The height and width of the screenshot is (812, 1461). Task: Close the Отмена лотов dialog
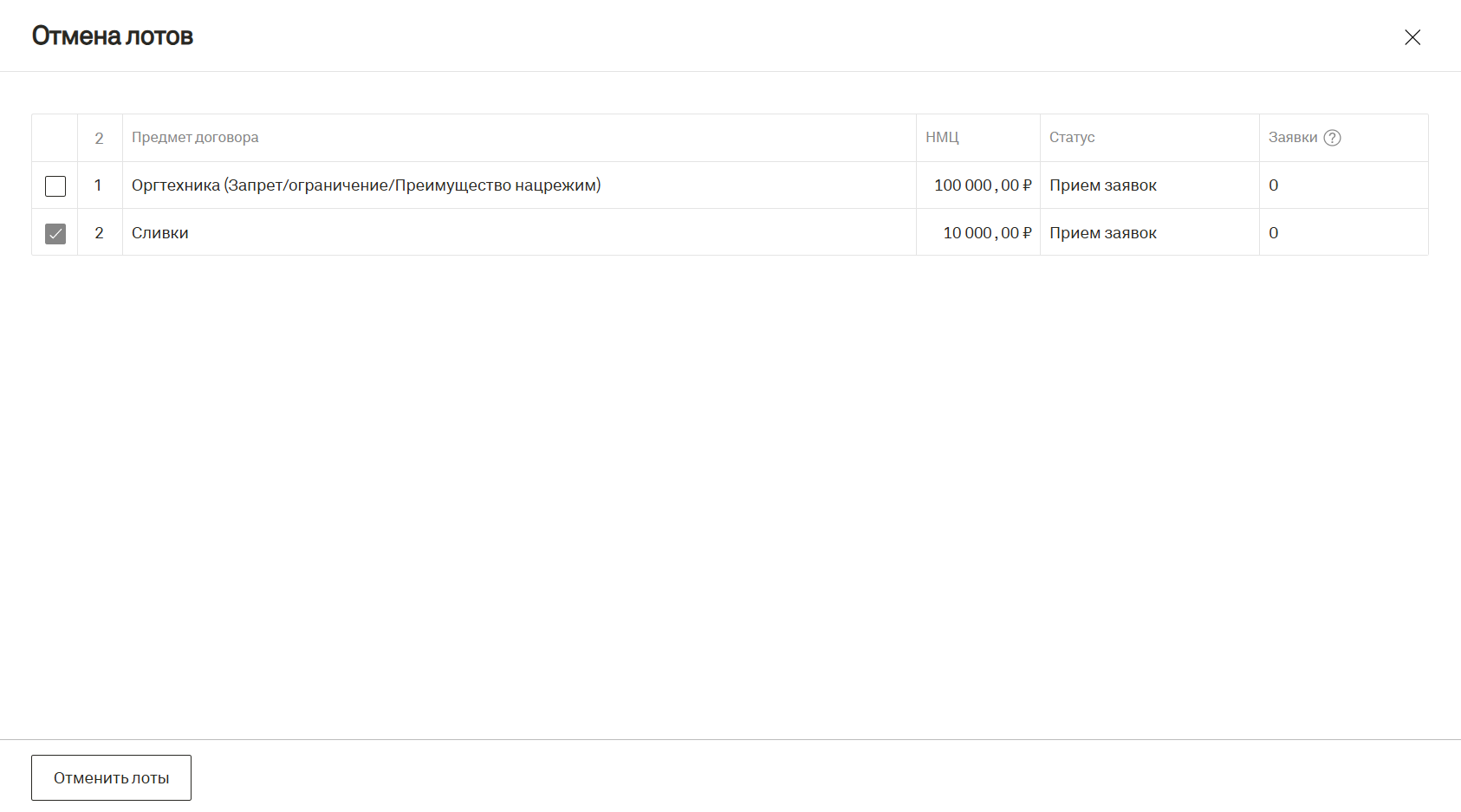click(1412, 37)
